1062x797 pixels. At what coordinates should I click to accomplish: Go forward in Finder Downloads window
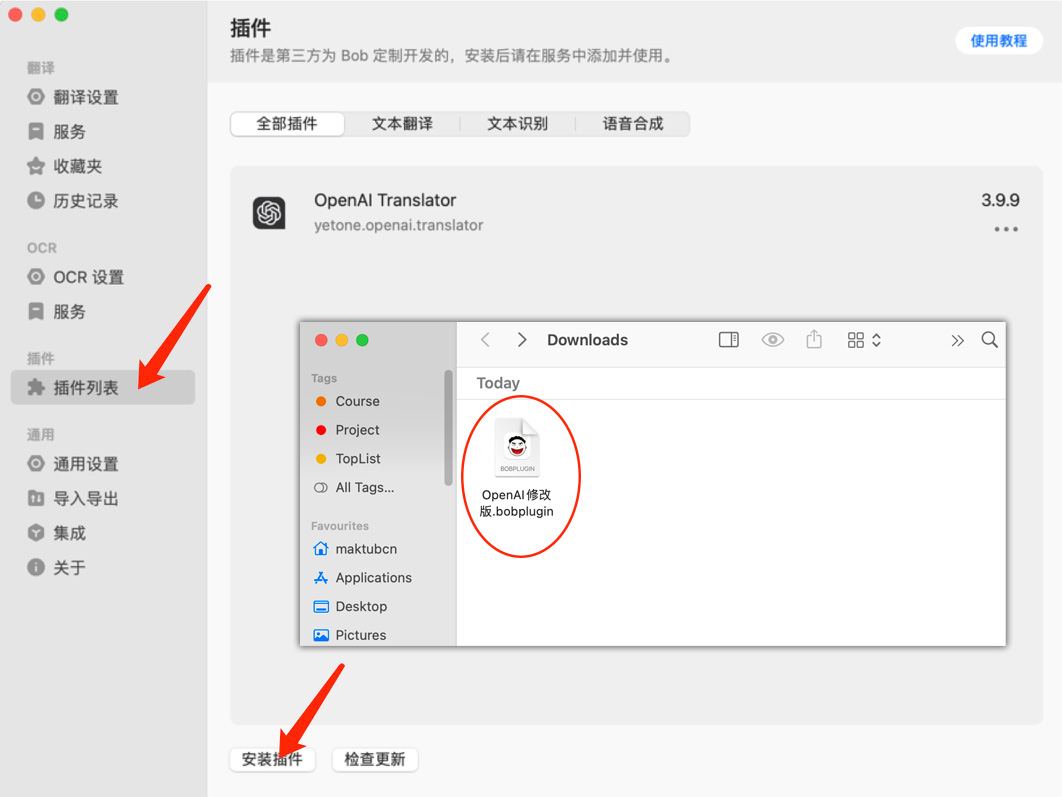tap(522, 340)
